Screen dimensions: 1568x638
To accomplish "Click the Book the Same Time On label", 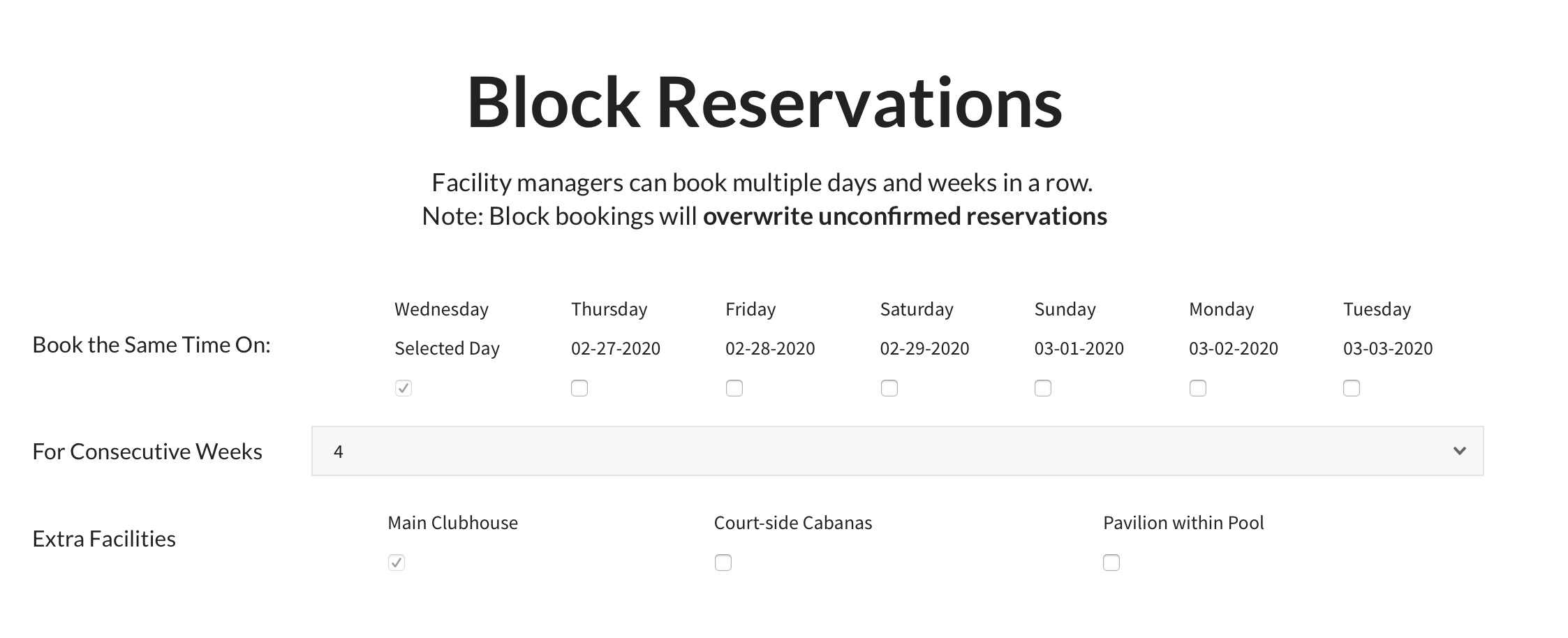I will pyautogui.click(x=151, y=345).
